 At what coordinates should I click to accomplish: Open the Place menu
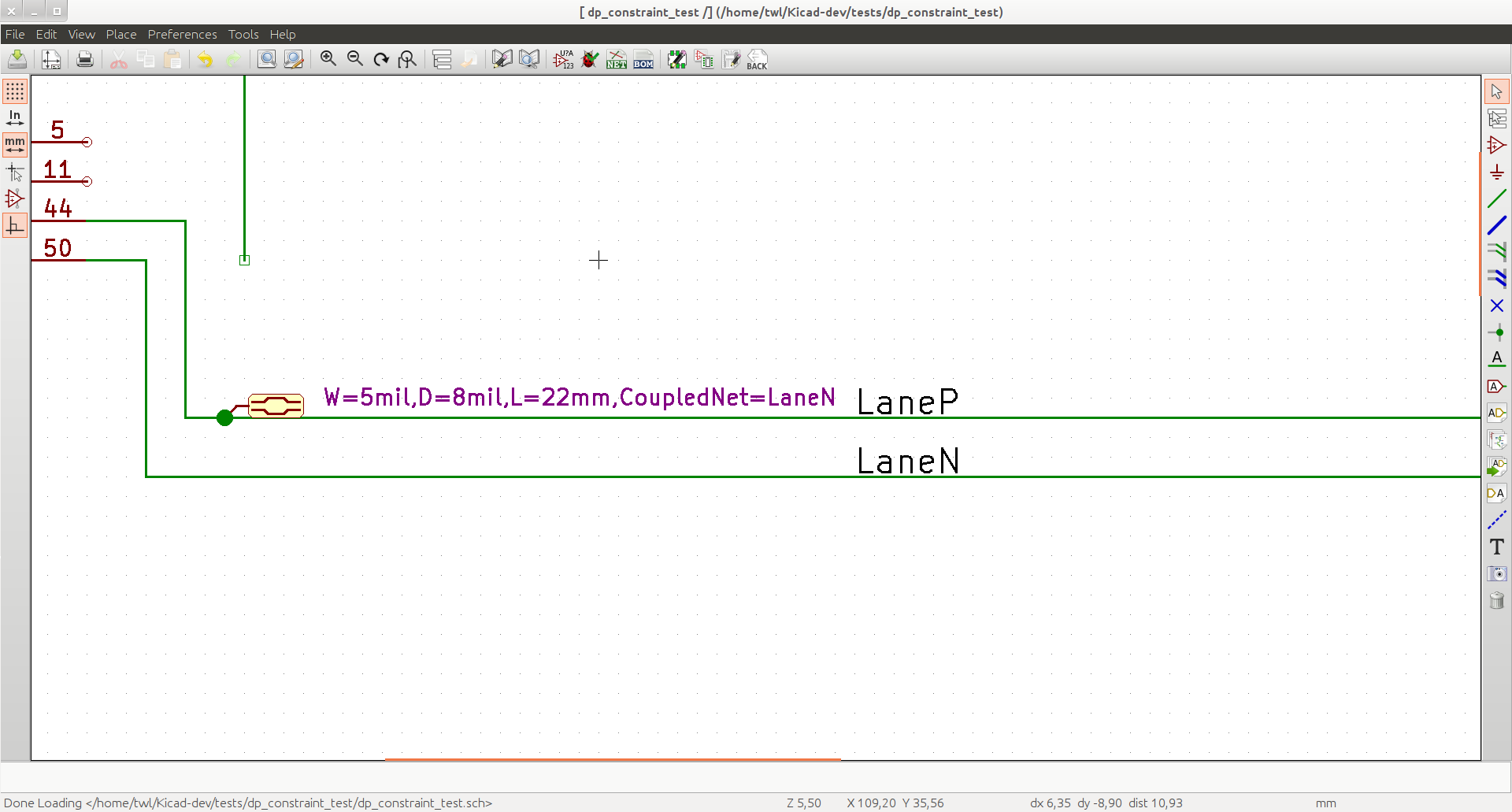121,34
